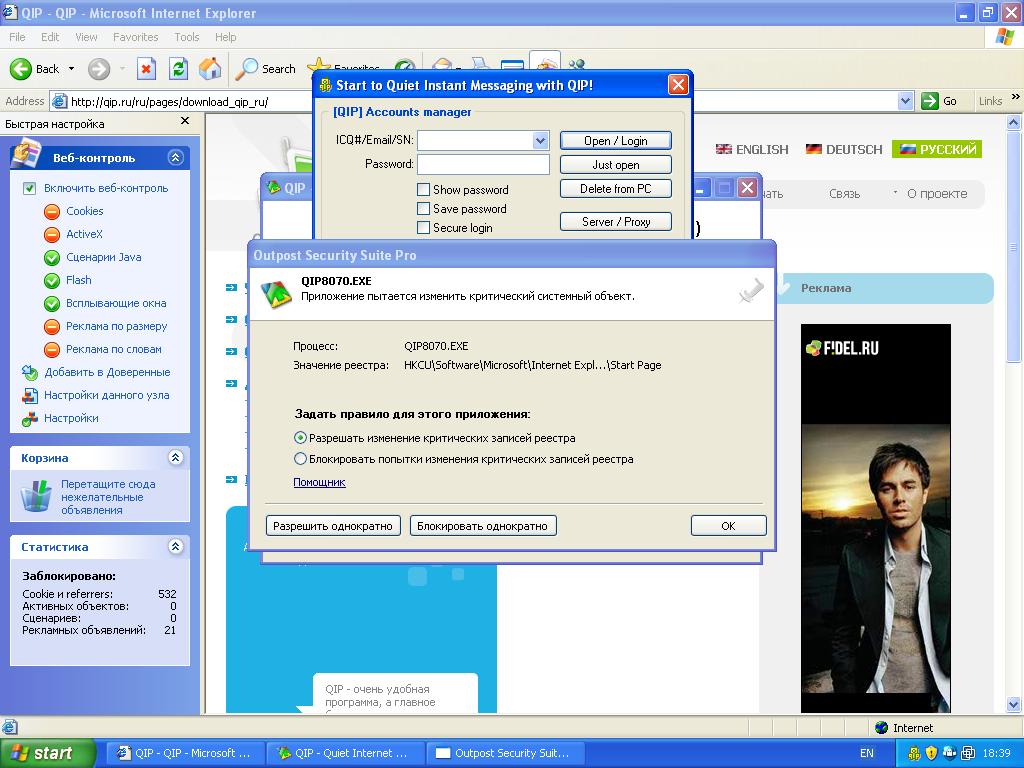Click the Go arrow icon

tap(929, 101)
